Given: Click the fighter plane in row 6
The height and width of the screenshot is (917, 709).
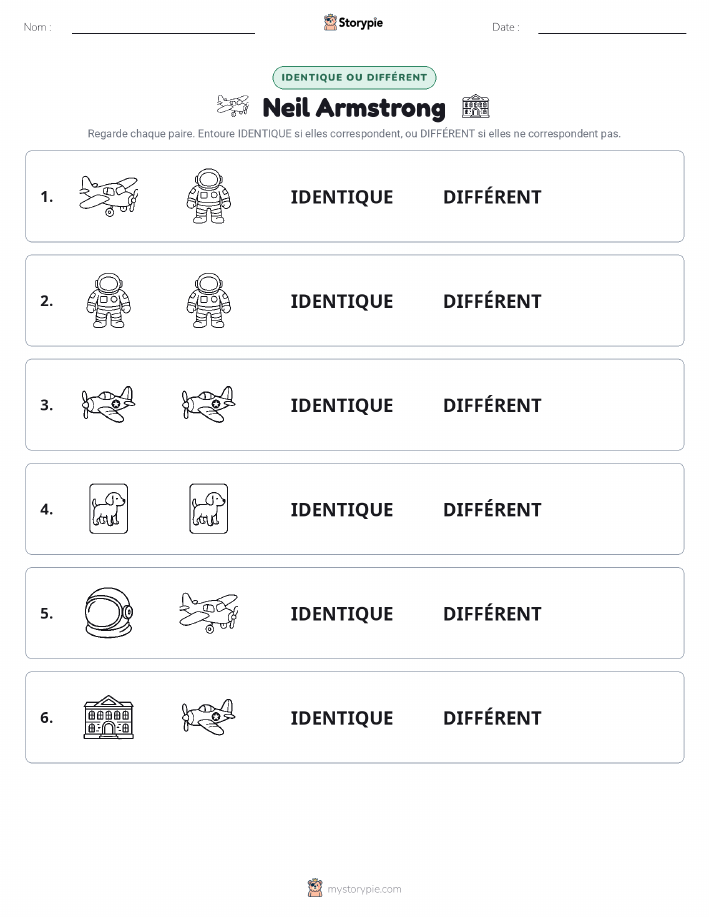Looking at the screenshot, I should click(x=209, y=717).
